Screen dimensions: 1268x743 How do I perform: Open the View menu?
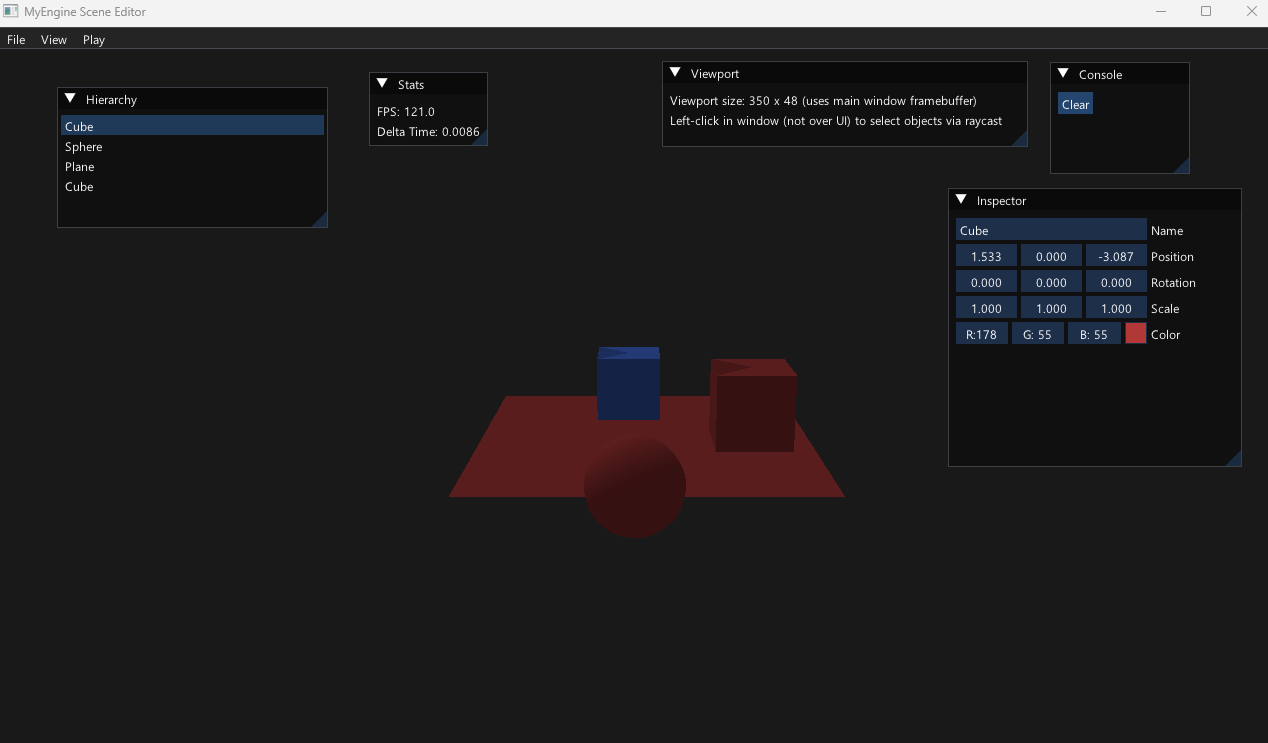(x=54, y=40)
